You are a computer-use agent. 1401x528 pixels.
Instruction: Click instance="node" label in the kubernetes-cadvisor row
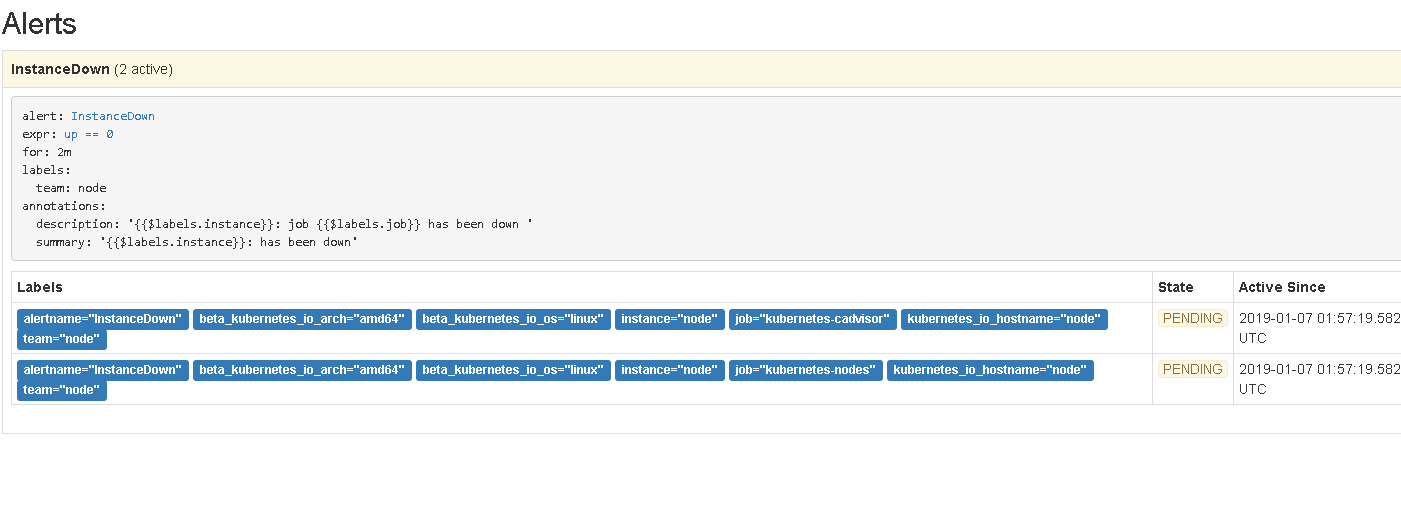[x=669, y=319]
